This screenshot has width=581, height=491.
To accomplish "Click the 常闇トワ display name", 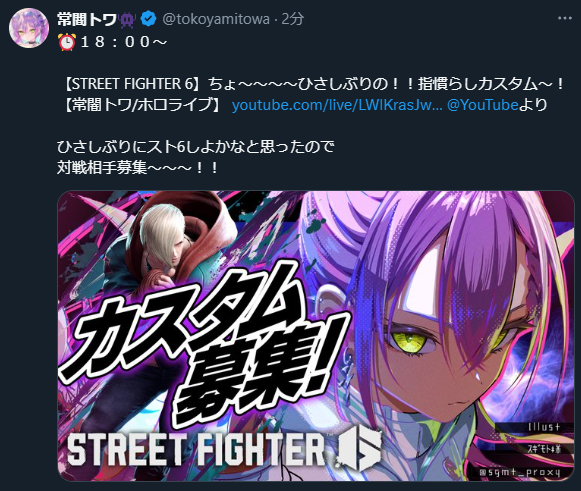I will click(x=87, y=19).
